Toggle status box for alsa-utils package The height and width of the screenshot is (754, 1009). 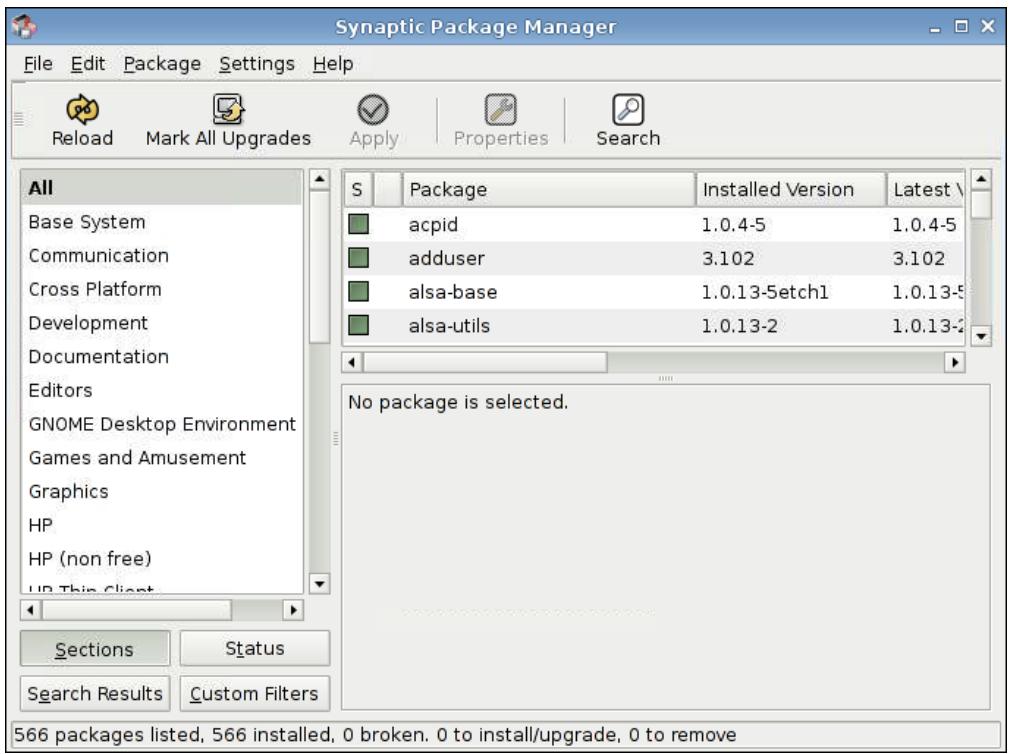(x=358, y=325)
